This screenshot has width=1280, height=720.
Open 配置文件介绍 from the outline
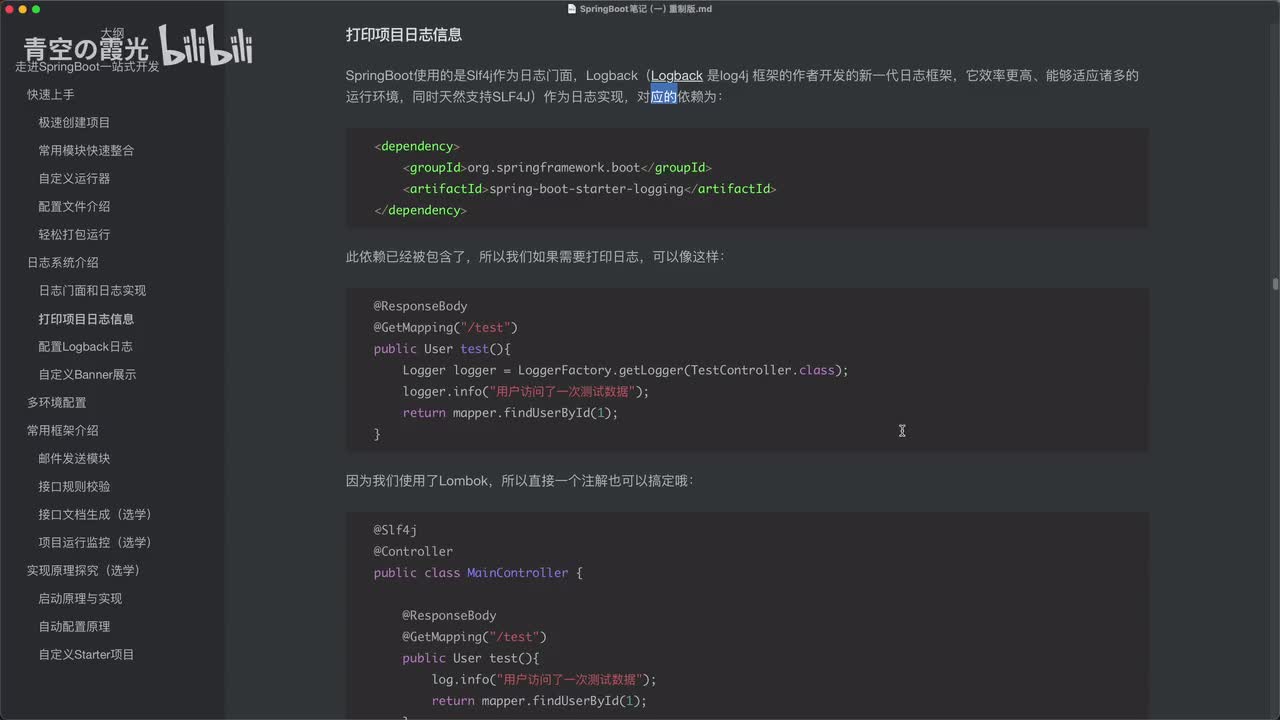tap(74, 206)
